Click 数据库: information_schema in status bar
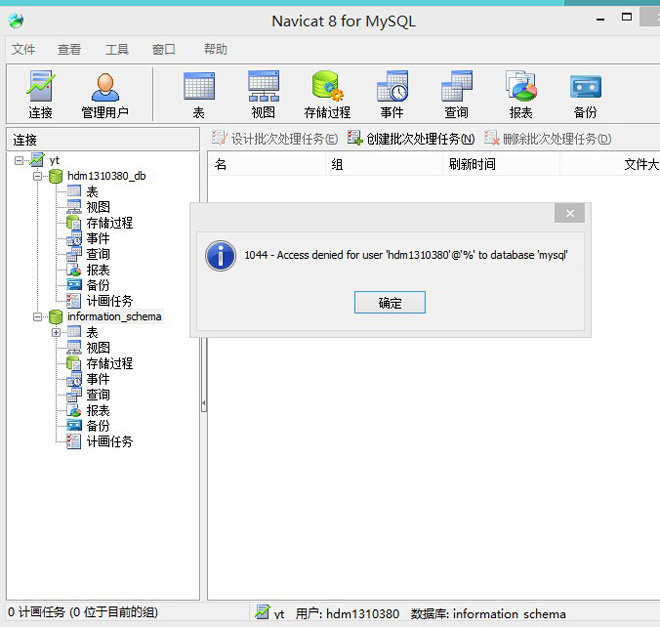The width and height of the screenshot is (660, 627). coord(488,614)
